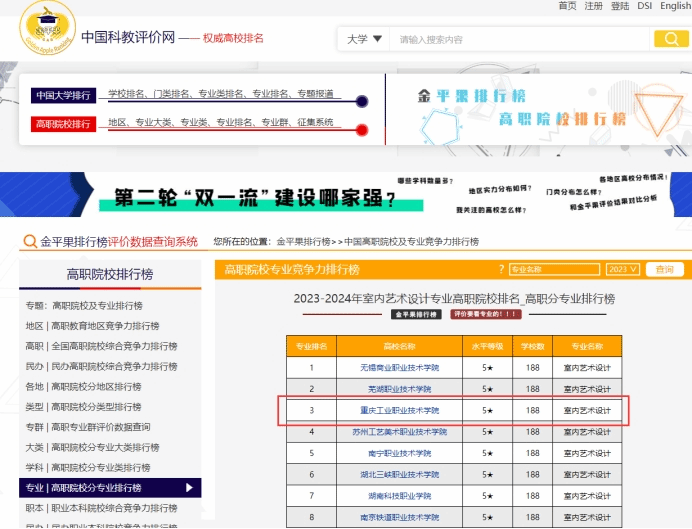692x529 pixels.
Task: Open the 大学 search category dropdown
Action: 364,39
